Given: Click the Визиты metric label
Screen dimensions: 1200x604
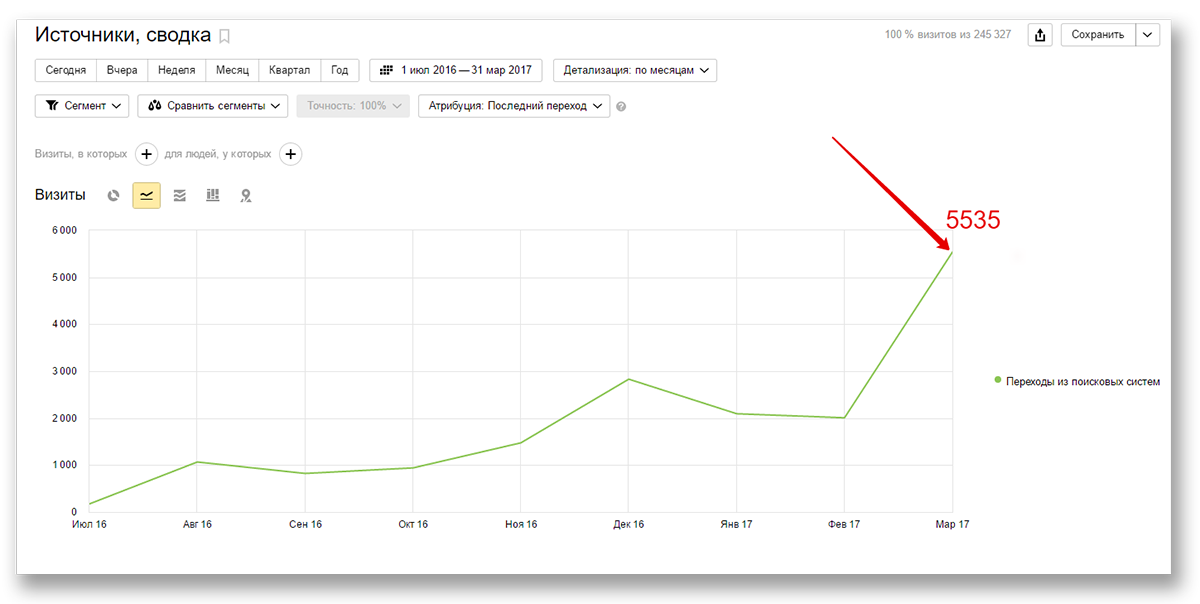Looking at the screenshot, I should [60, 195].
